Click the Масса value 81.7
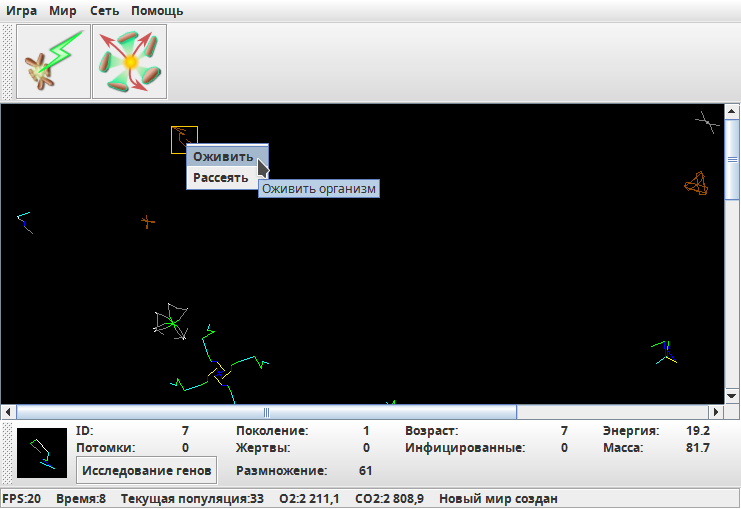741x509 pixels. (x=698, y=447)
